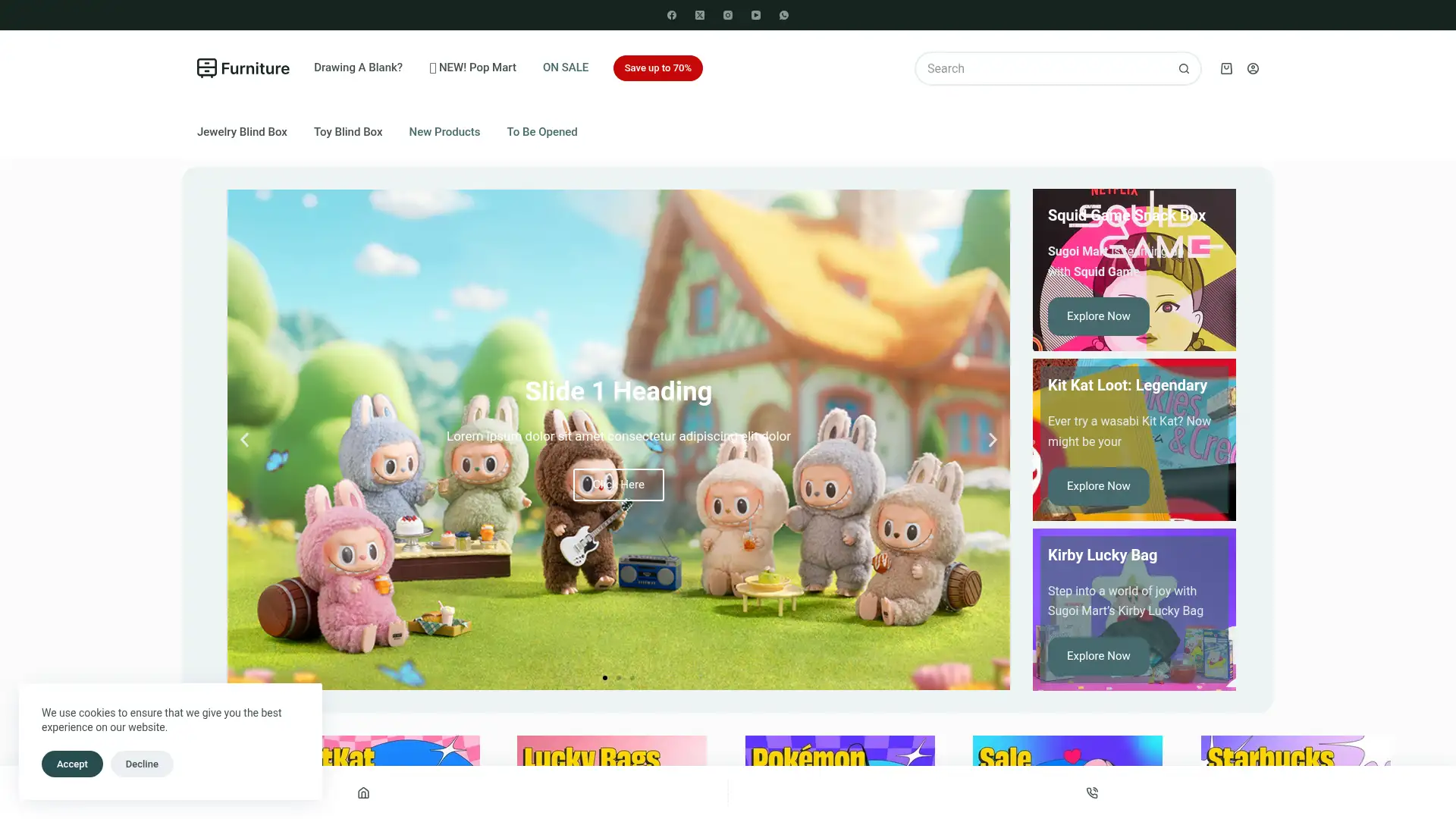1456x819 pixels.
Task: Open the X (Twitter) social icon
Action: [699, 14]
